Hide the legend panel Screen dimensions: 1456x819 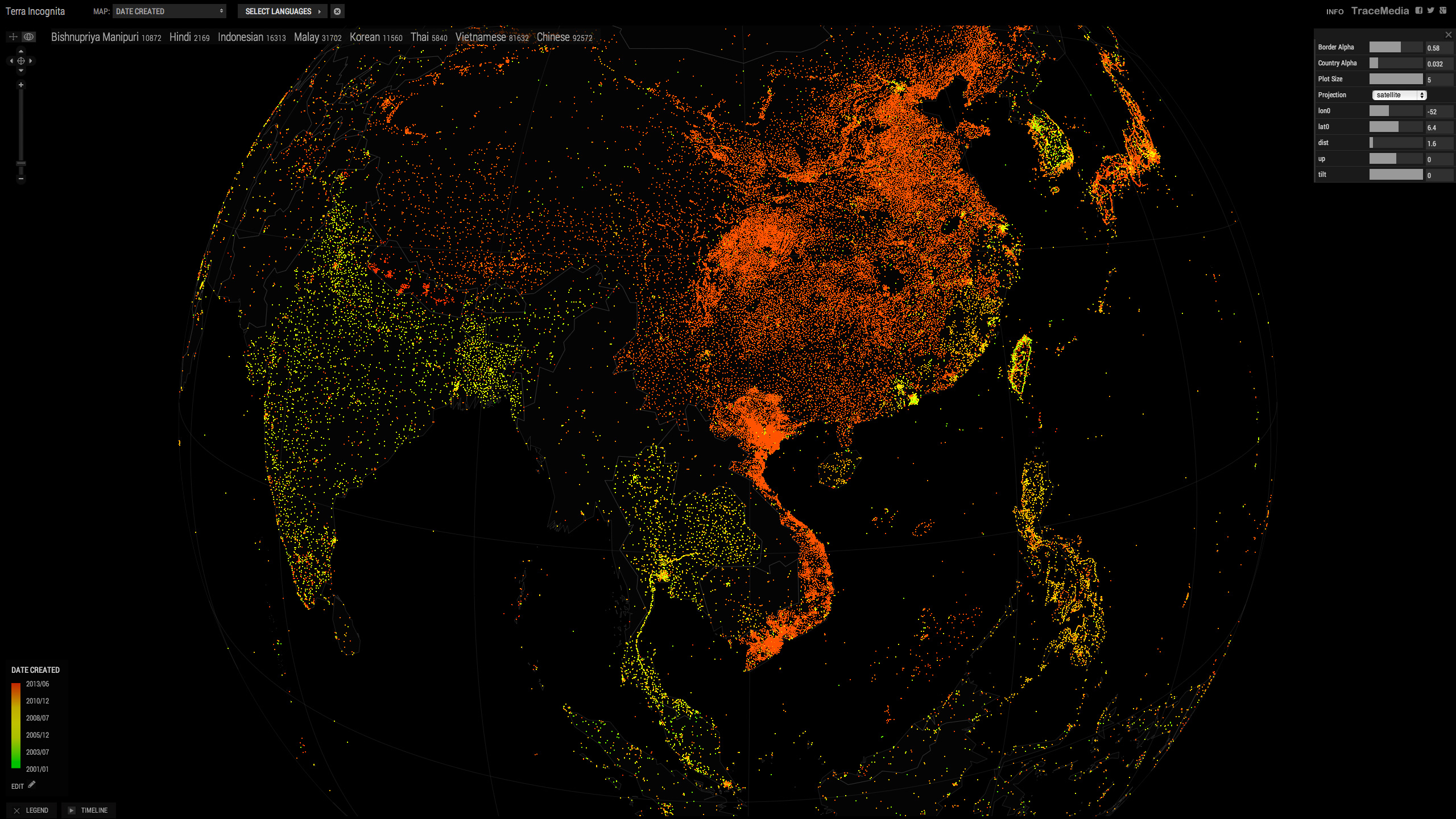pos(16,811)
